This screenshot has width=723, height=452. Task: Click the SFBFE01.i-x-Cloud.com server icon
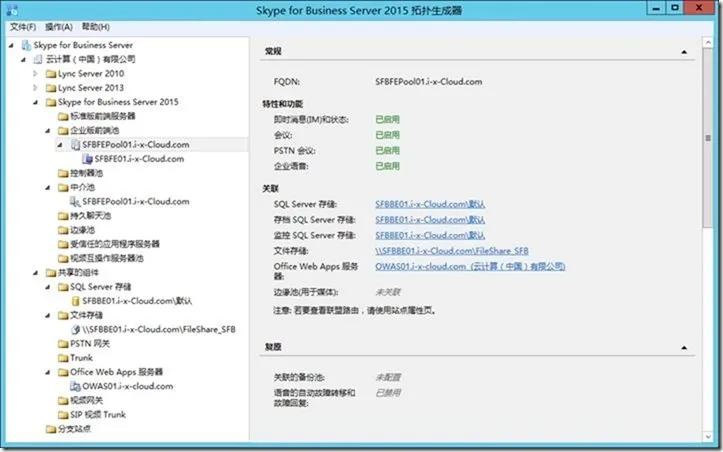pyautogui.click(x=87, y=159)
